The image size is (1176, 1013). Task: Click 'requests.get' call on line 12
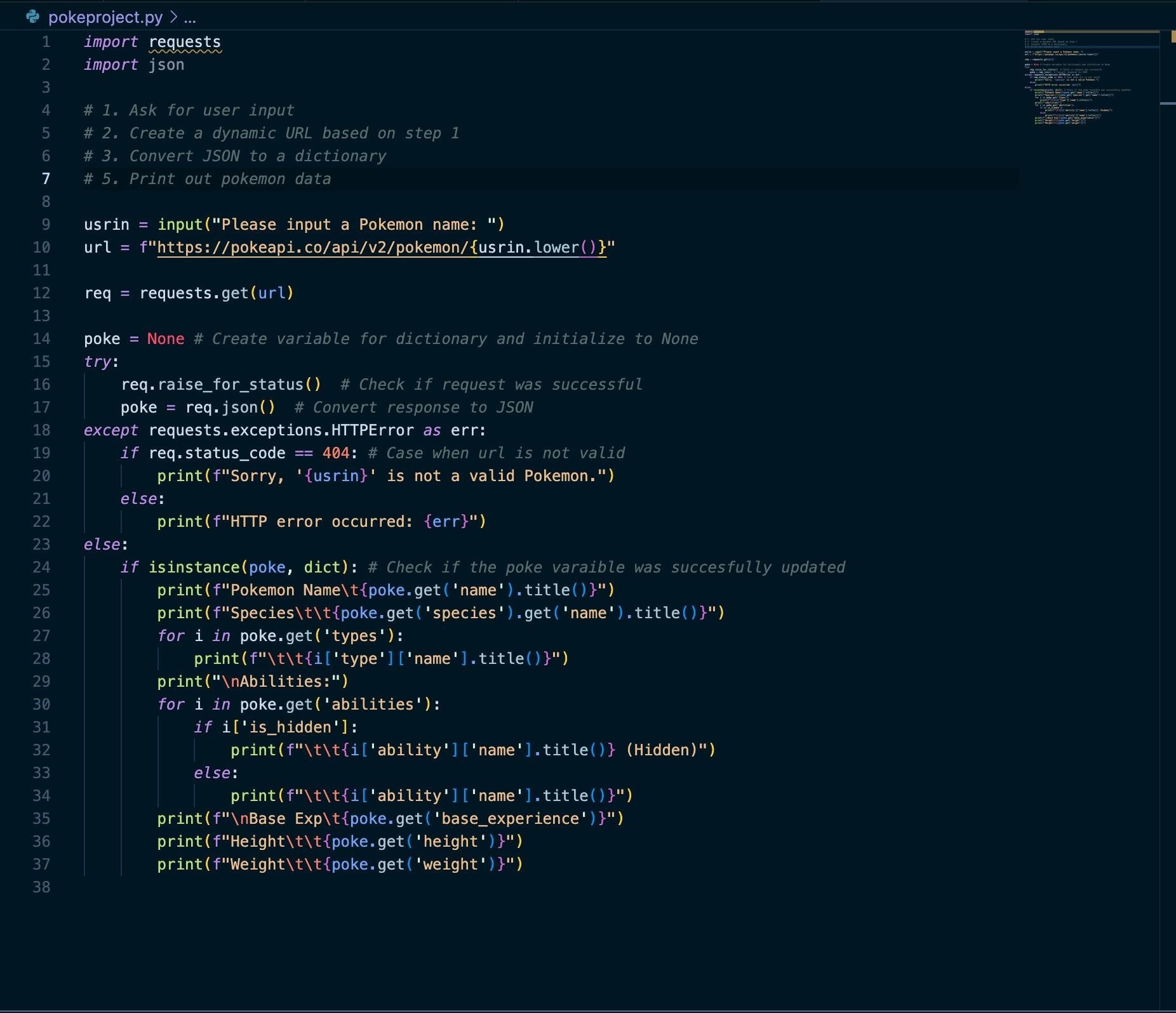tap(194, 293)
